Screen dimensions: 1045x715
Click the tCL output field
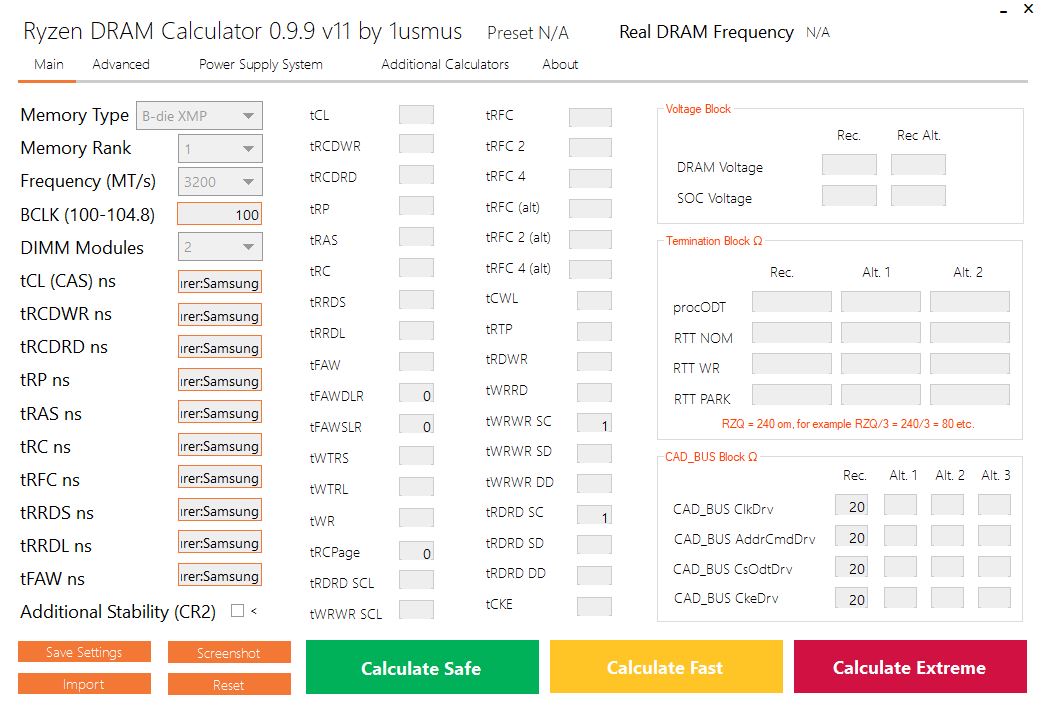pyautogui.click(x=417, y=115)
